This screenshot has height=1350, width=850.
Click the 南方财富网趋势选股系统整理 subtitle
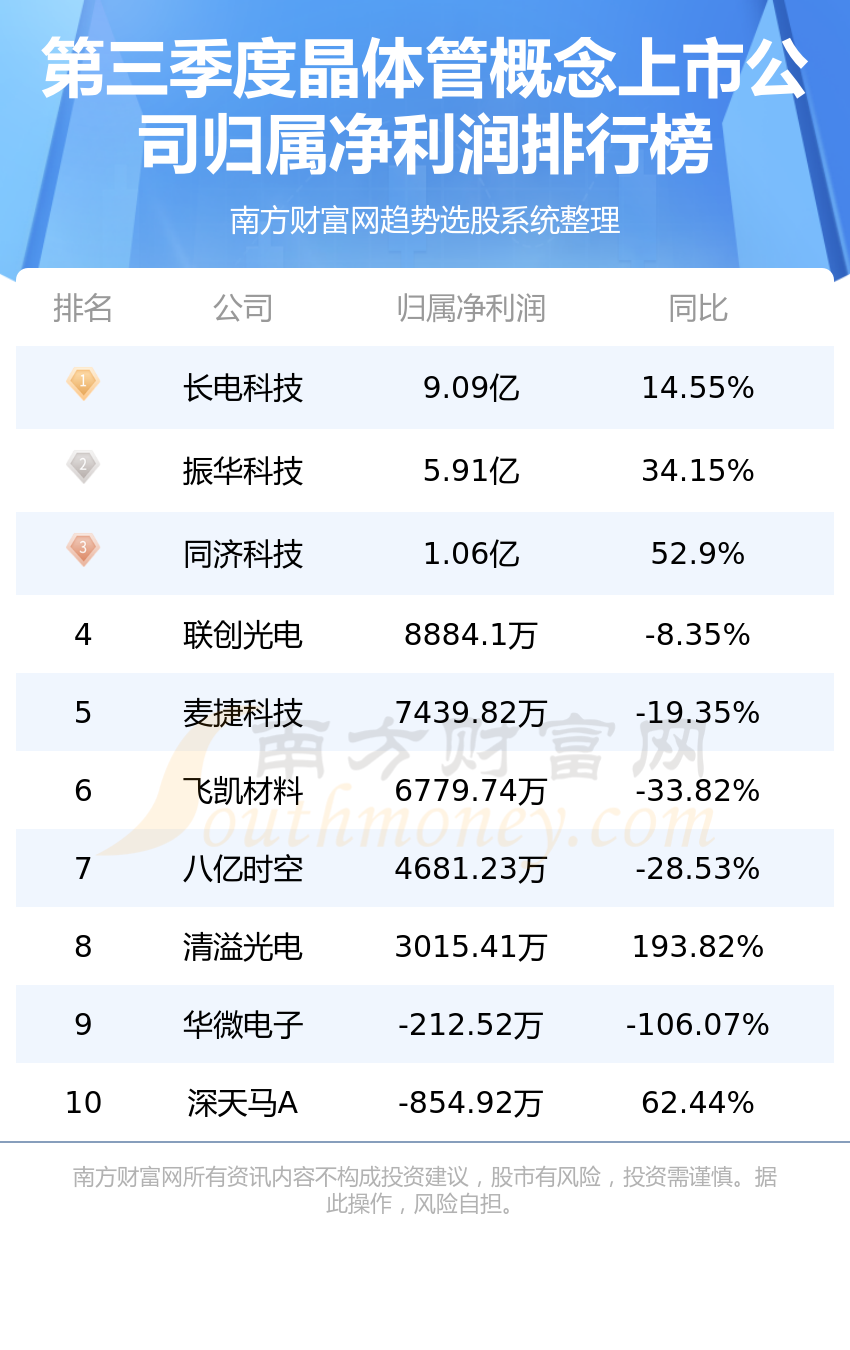[425, 220]
